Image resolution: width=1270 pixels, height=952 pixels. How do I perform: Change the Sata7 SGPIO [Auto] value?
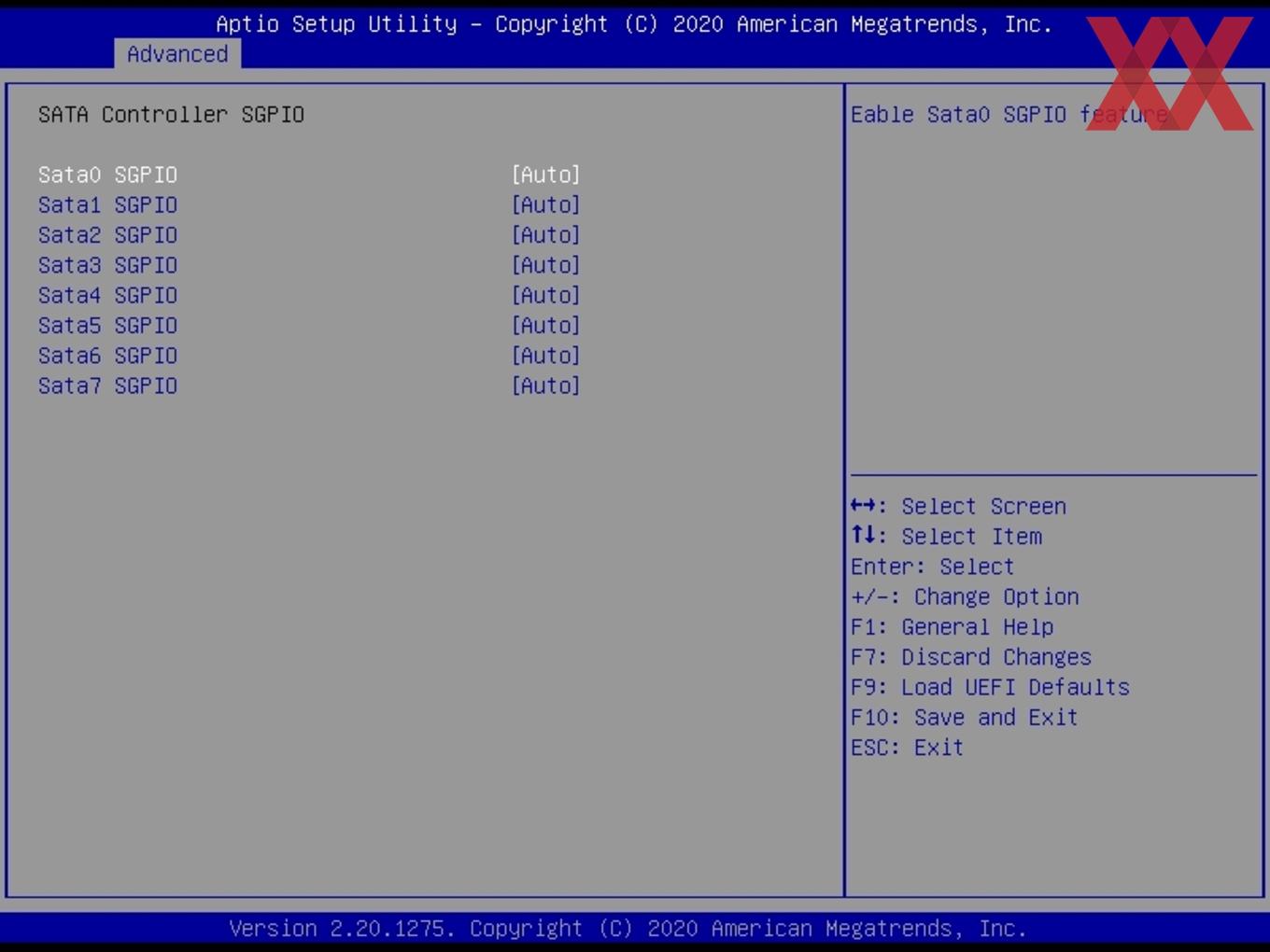[x=546, y=385]
